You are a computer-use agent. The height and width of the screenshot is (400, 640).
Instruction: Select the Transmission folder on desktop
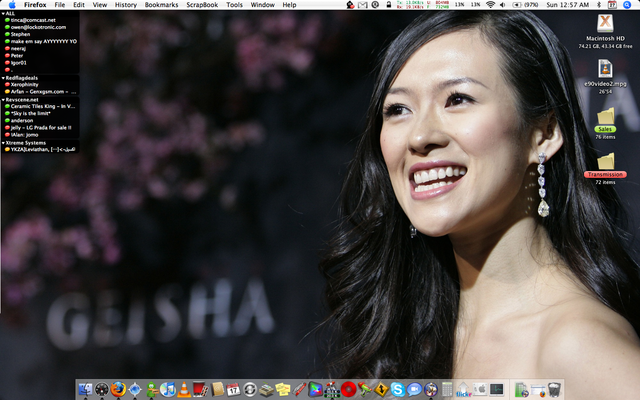[605, 162]
